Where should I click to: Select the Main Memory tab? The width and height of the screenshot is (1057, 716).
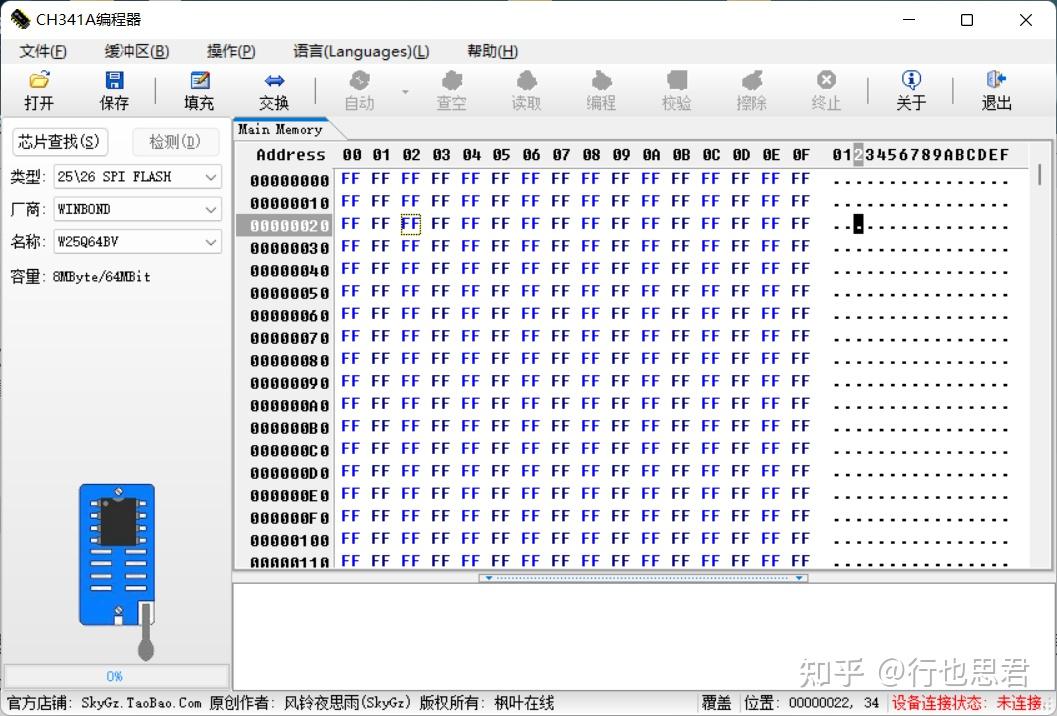[x=278, y=129]
